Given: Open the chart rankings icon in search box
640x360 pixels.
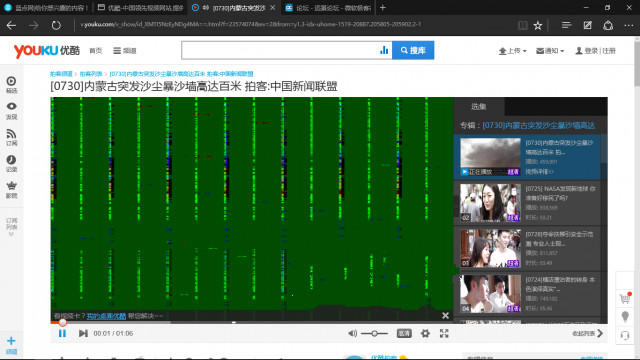Looking at the screenshot, I should click(x=384, y=50).
